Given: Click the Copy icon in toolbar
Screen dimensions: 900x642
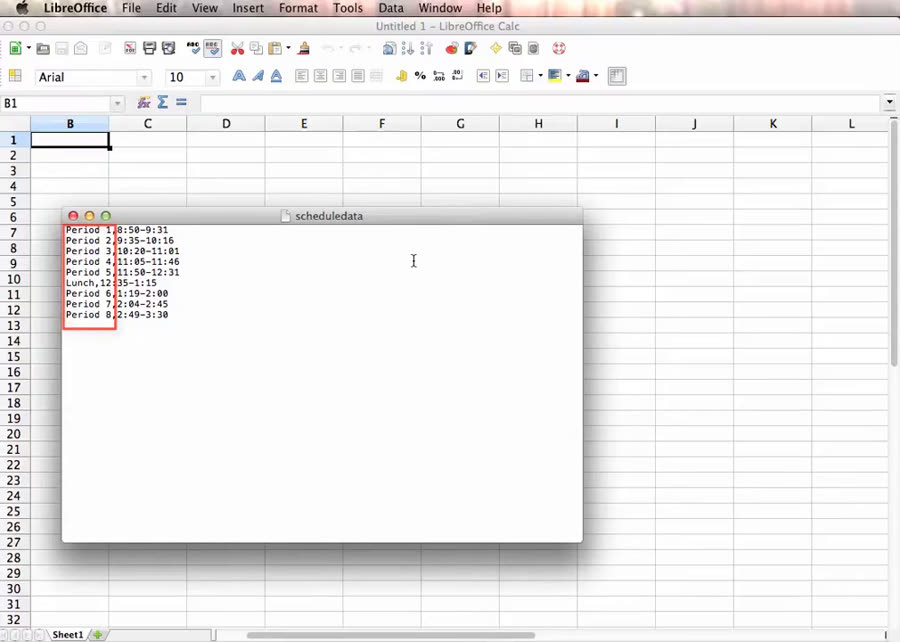Looking at the screenshot, I should (x=256, y=48).
